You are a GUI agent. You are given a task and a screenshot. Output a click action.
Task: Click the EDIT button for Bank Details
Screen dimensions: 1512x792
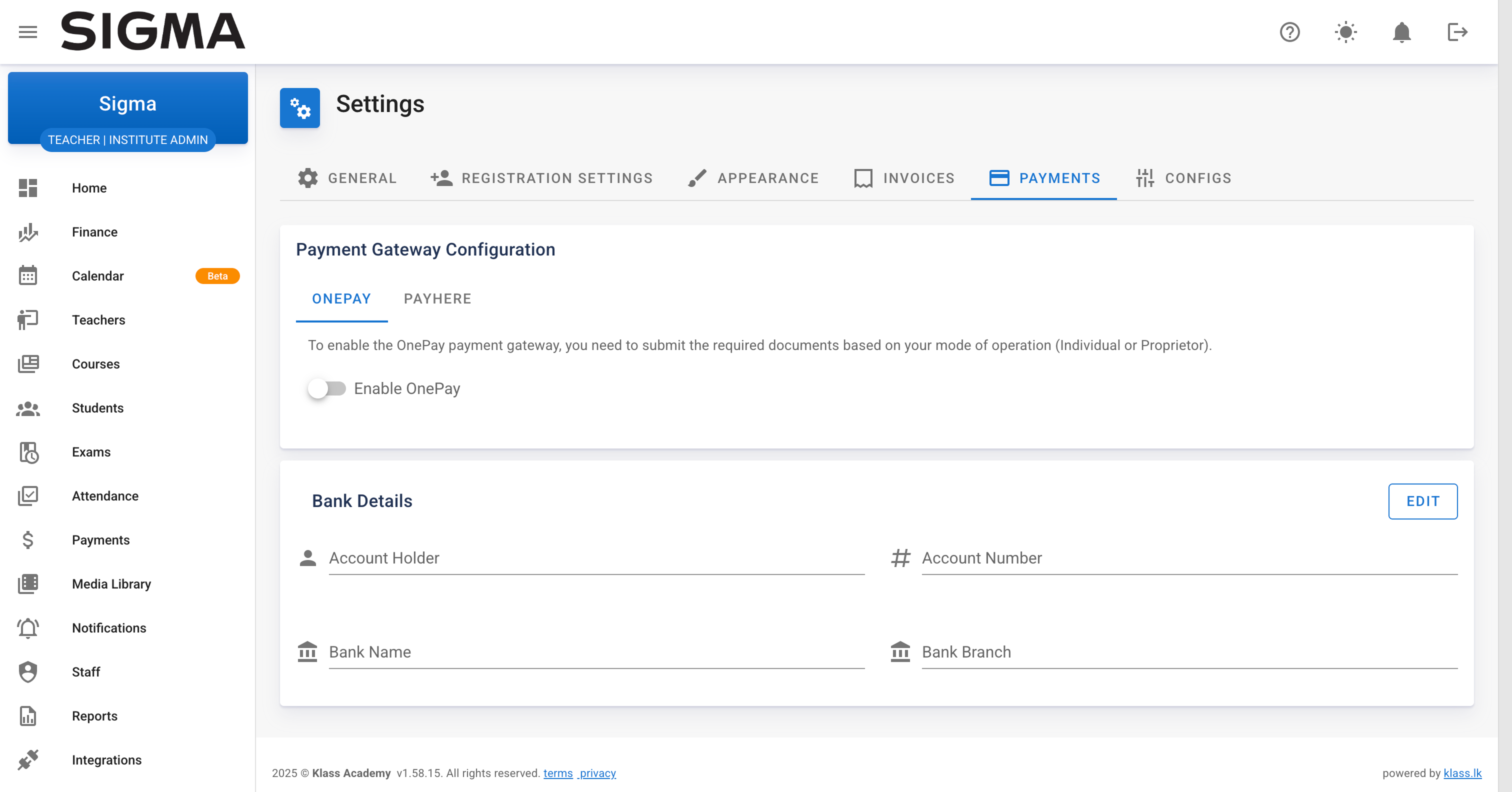[x=1423, y=501]
